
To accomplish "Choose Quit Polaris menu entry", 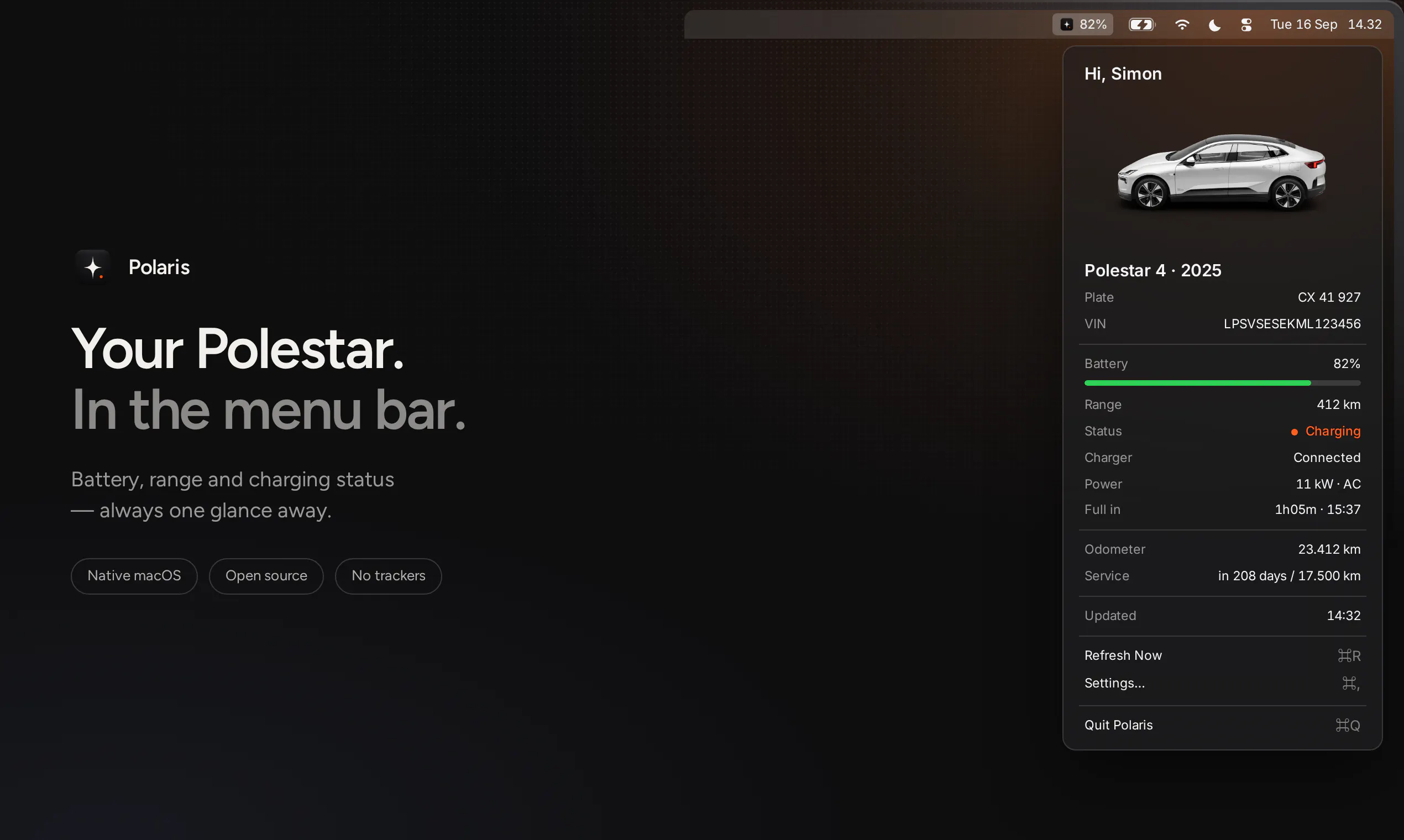I will click(1222, 725).
